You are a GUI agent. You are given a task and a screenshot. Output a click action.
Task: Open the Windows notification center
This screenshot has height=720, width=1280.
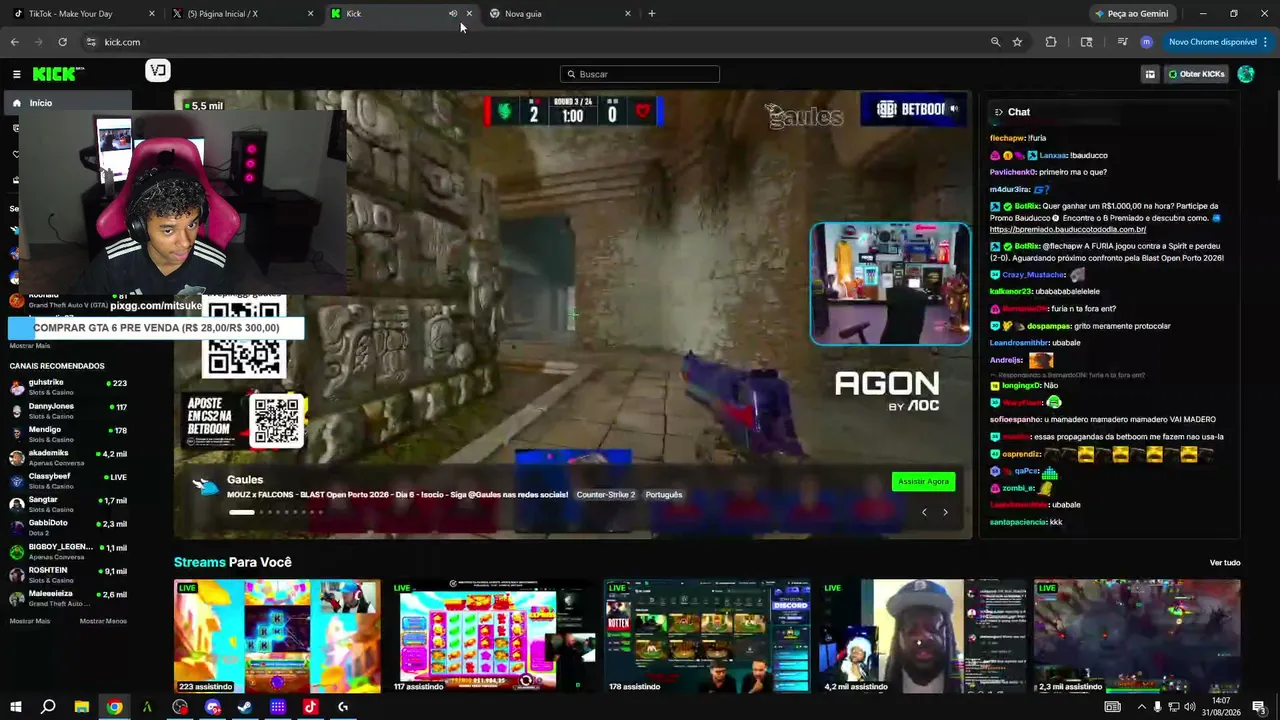click(x=1259, y=707)
